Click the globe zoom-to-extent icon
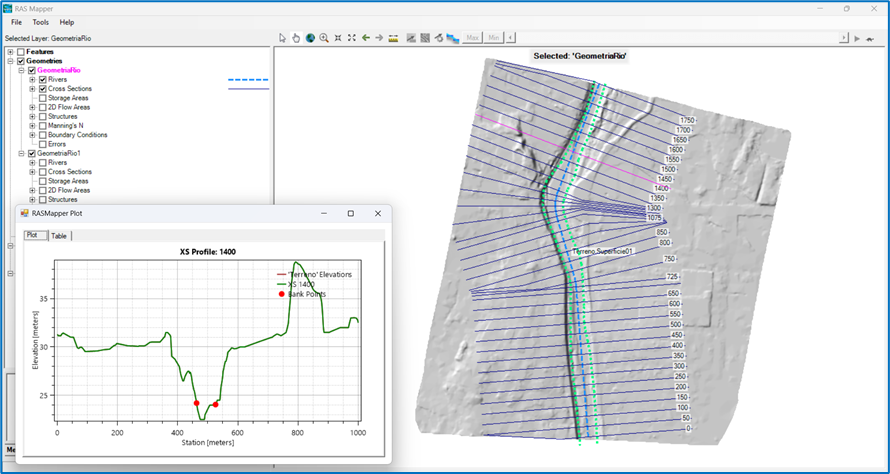This screenshot has width=890, height=474. [x=310, y=38]
